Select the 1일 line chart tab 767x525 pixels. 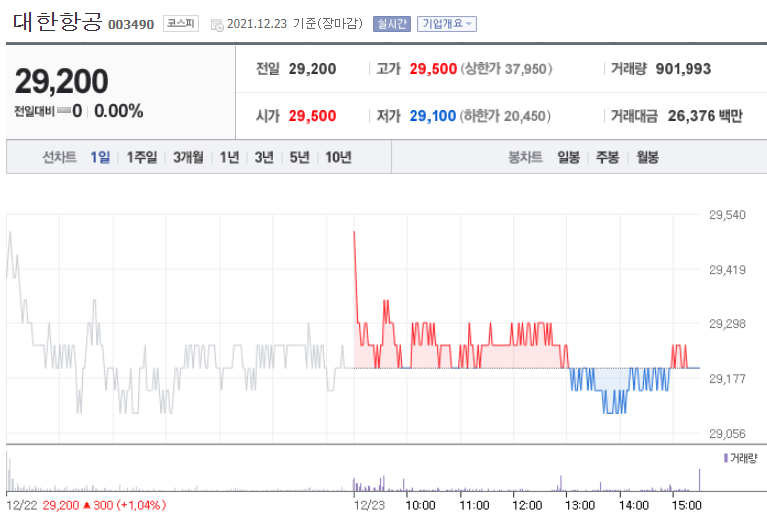click(100, 157)
